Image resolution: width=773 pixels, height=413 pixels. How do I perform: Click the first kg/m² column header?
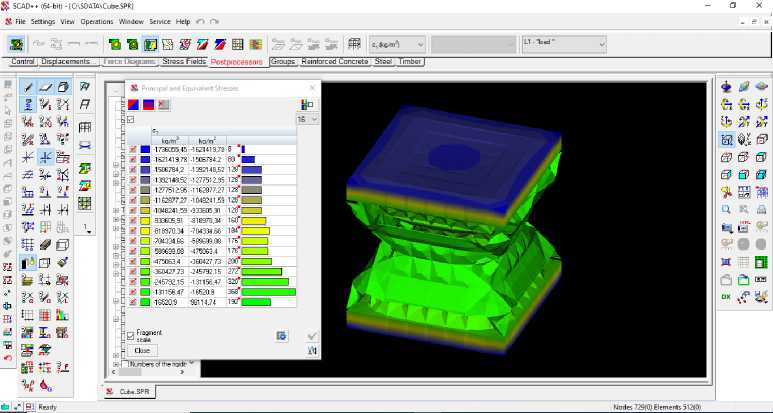click(x=170, y=140)
